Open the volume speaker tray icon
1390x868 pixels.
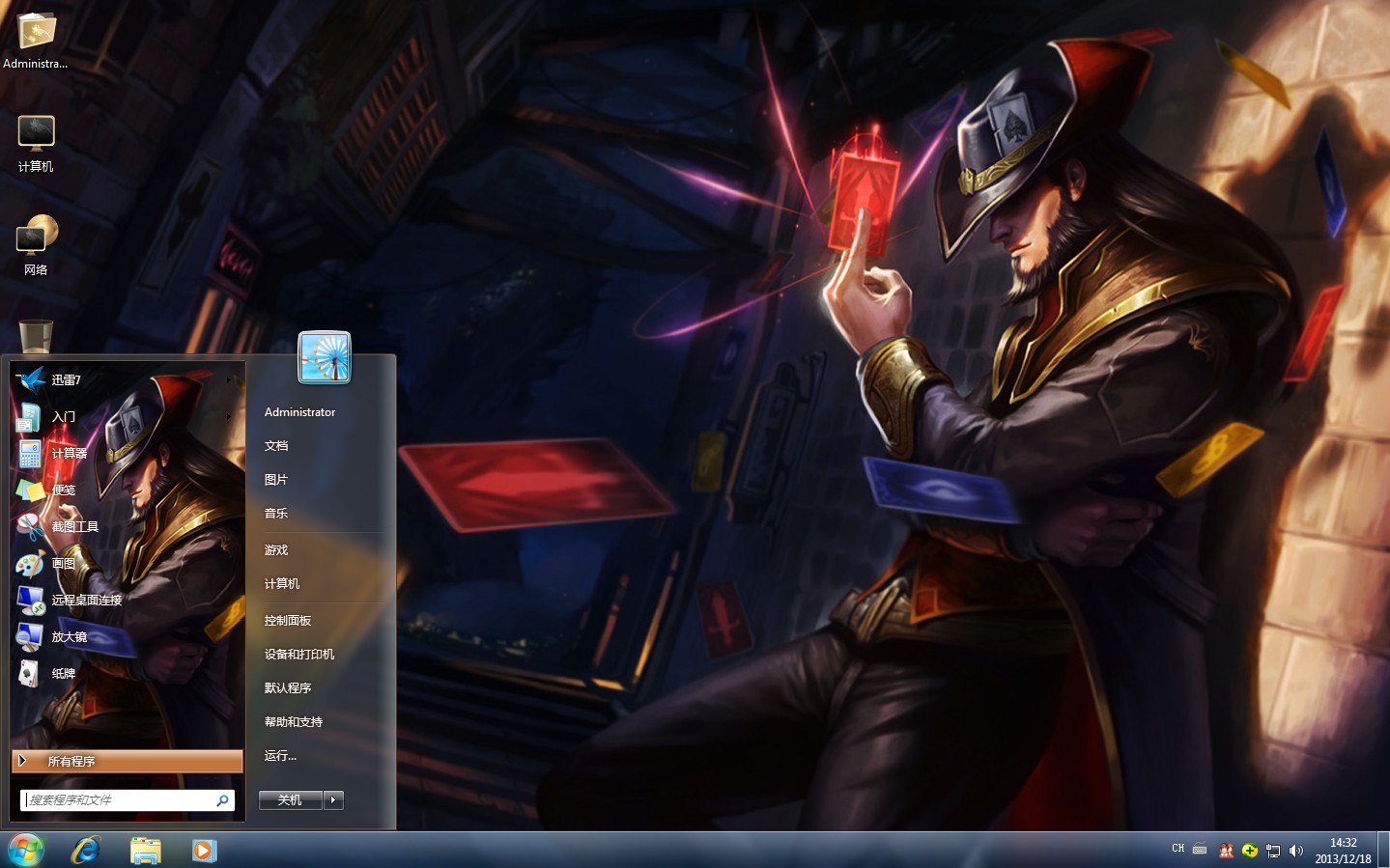pyautogui.click(x=1296, y=851)
